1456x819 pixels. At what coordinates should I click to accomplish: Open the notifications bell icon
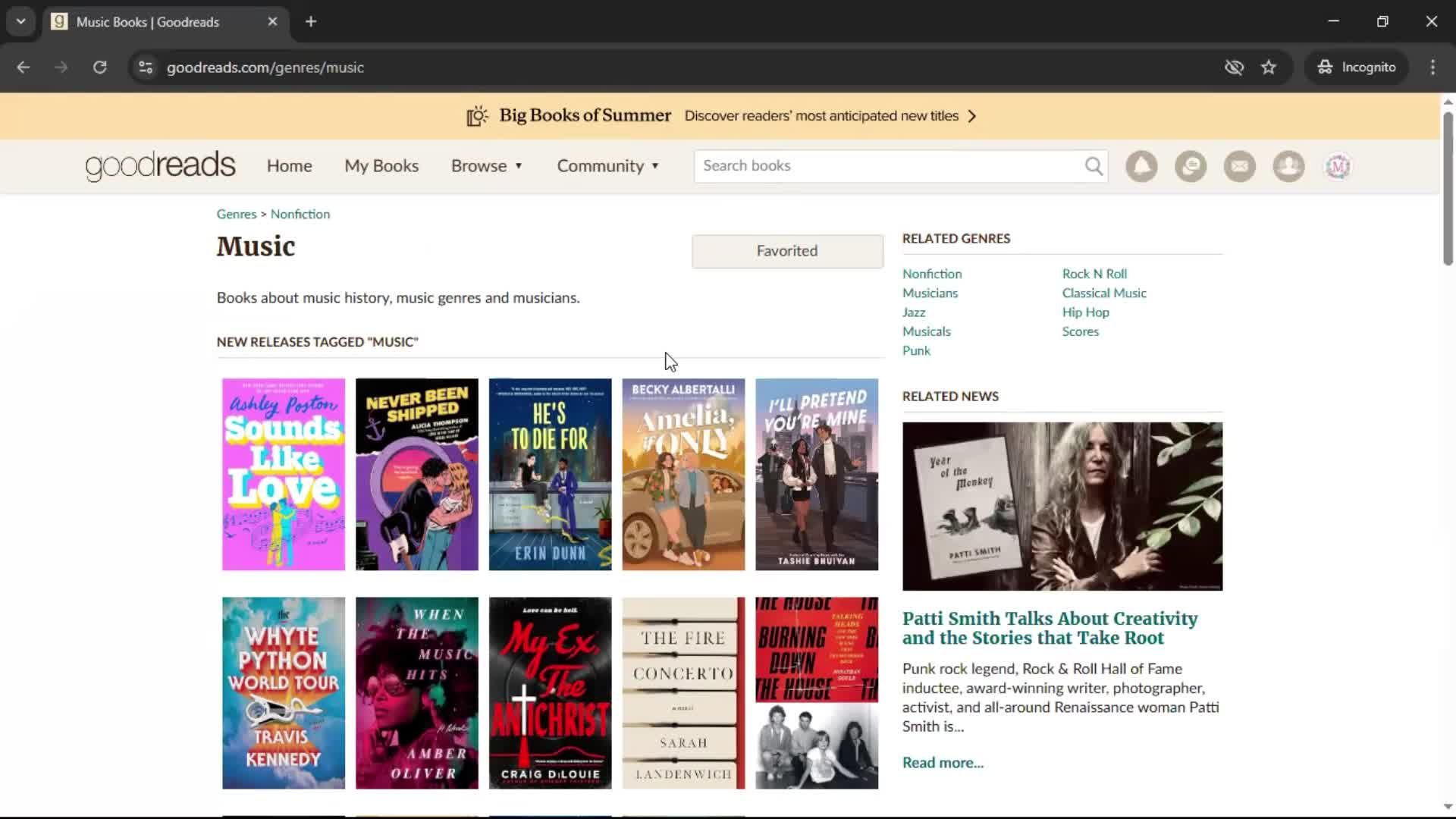[1141, 166]
